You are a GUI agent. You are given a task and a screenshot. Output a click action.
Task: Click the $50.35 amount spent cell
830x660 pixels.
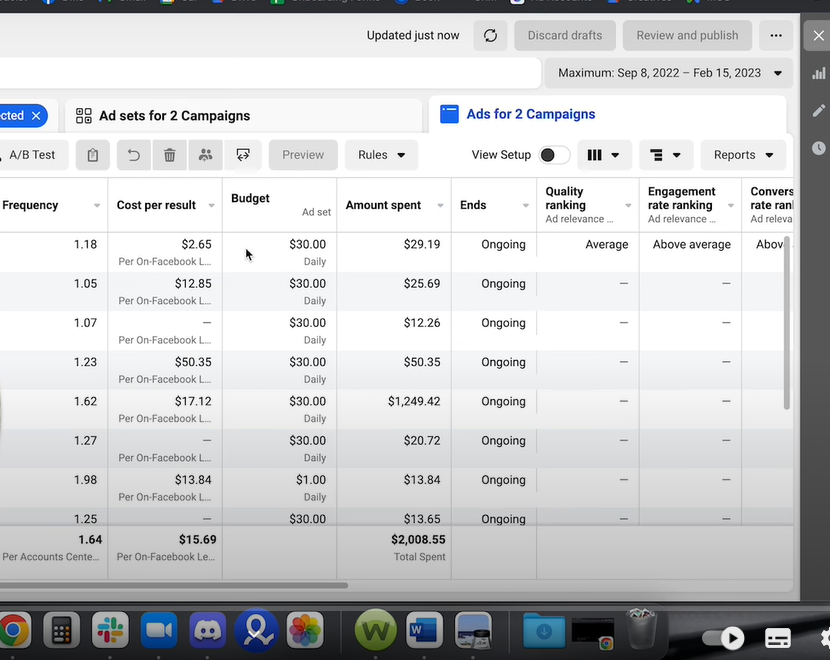tap(422, 363)
